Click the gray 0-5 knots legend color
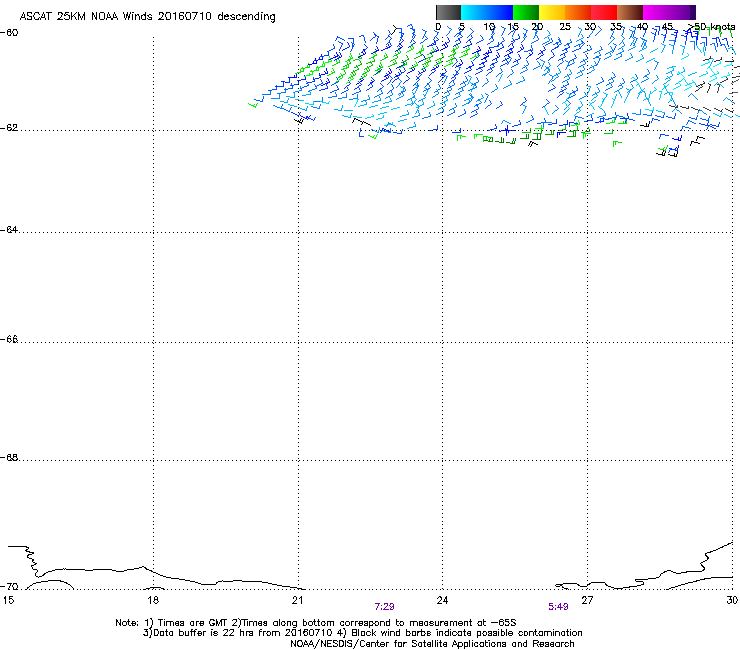 coord(448,12)
